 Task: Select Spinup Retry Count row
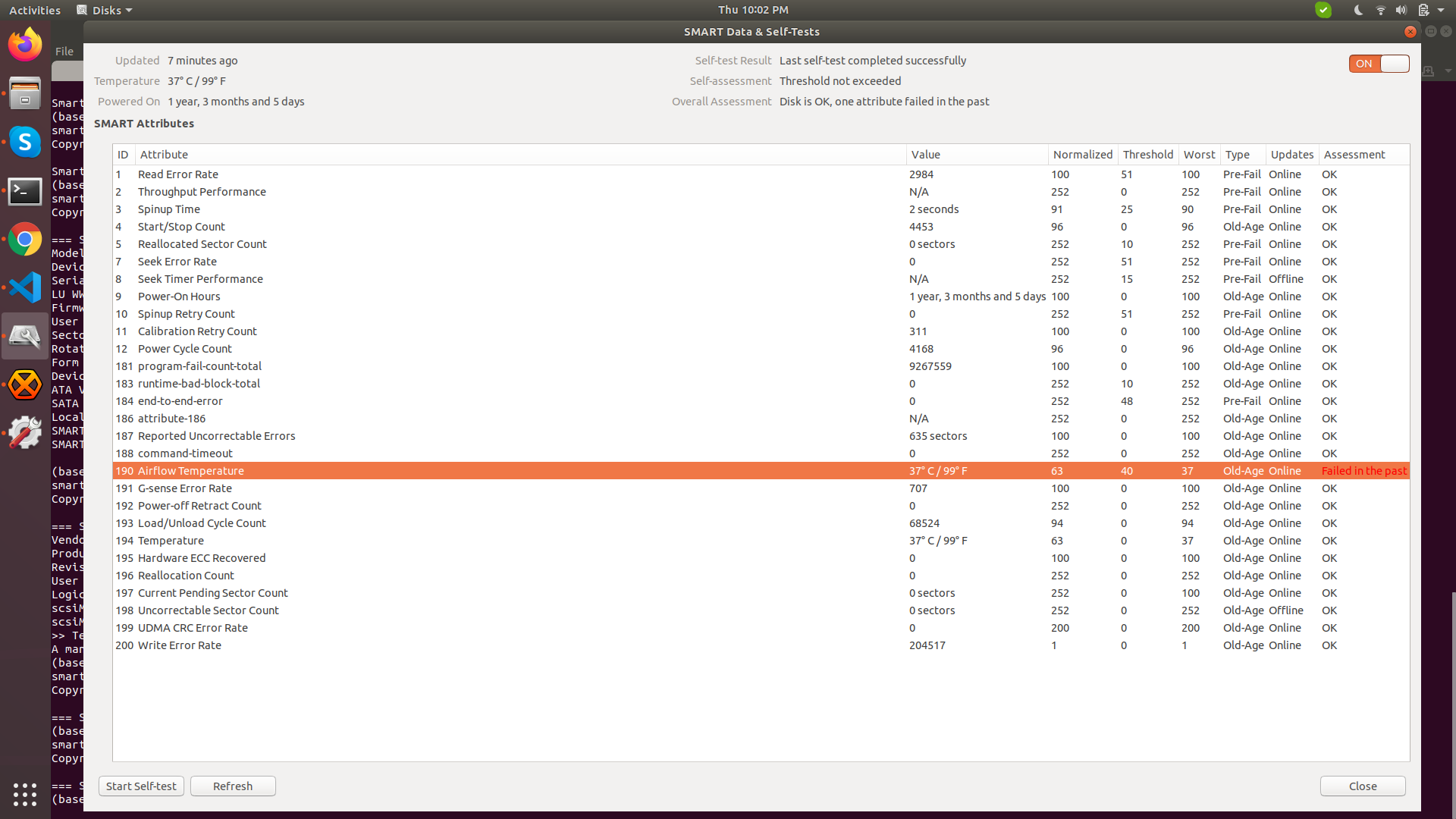(x=761, y=314)
